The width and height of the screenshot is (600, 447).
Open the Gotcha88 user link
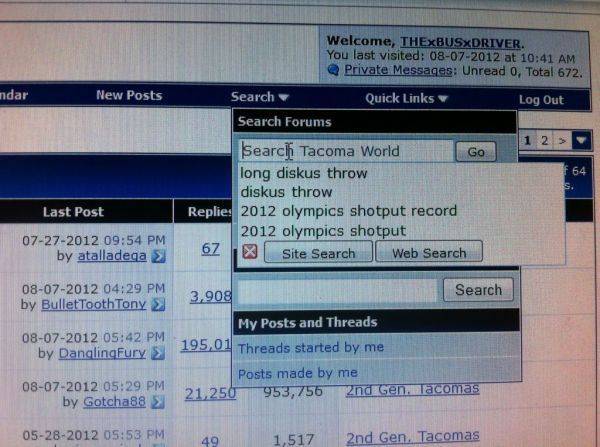(x=114, y=401)
